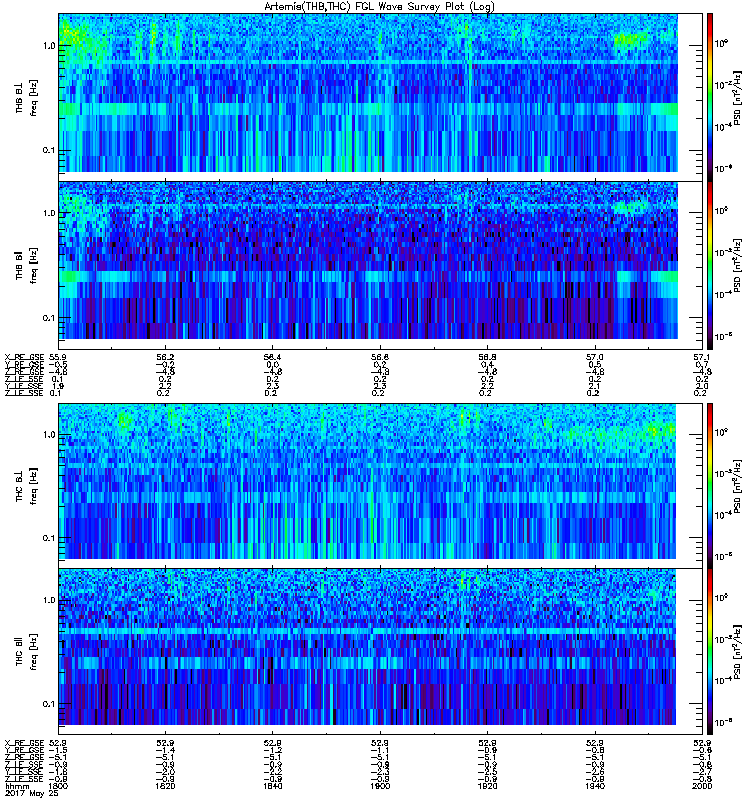Click the date label '2017 May 25'

click(31, 793)
